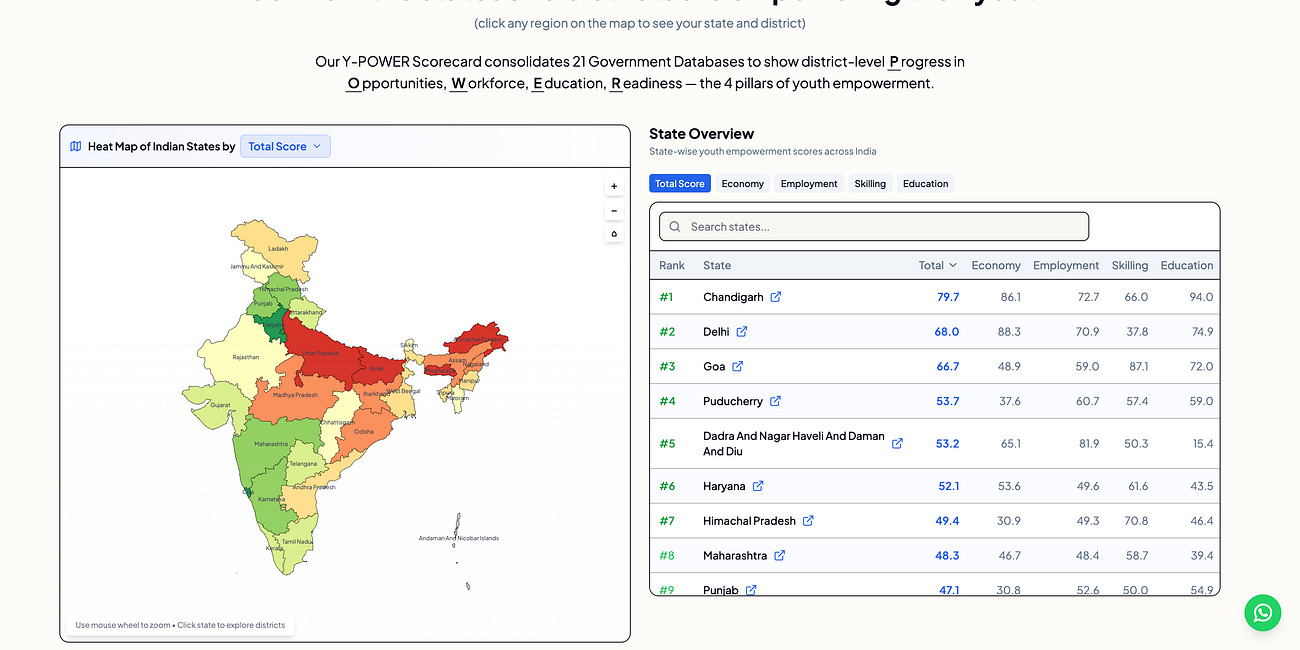Click the Education column header
Screen dimensions: 1300x650
click(1187, 265)
